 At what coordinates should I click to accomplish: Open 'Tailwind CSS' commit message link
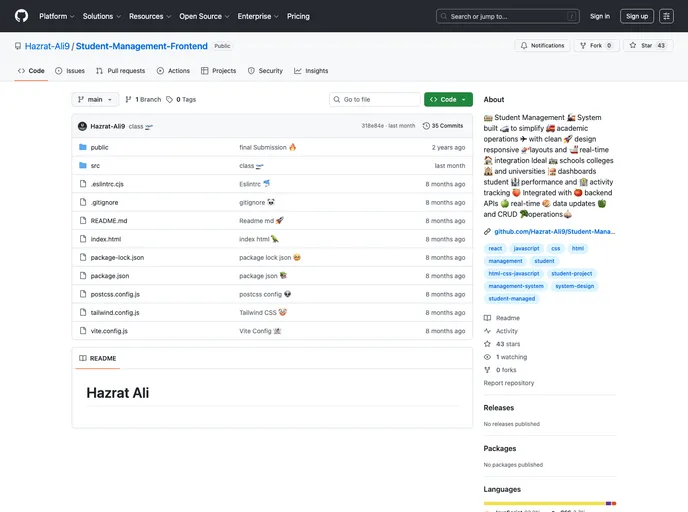click(x=258, y=313)
